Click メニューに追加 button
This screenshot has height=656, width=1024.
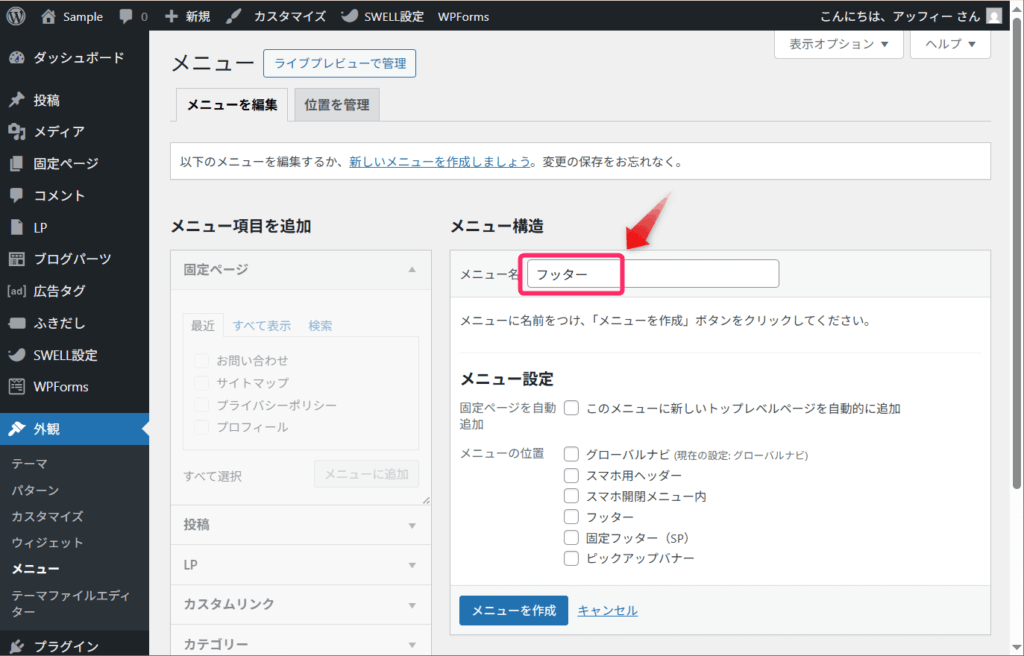point(366,474)
